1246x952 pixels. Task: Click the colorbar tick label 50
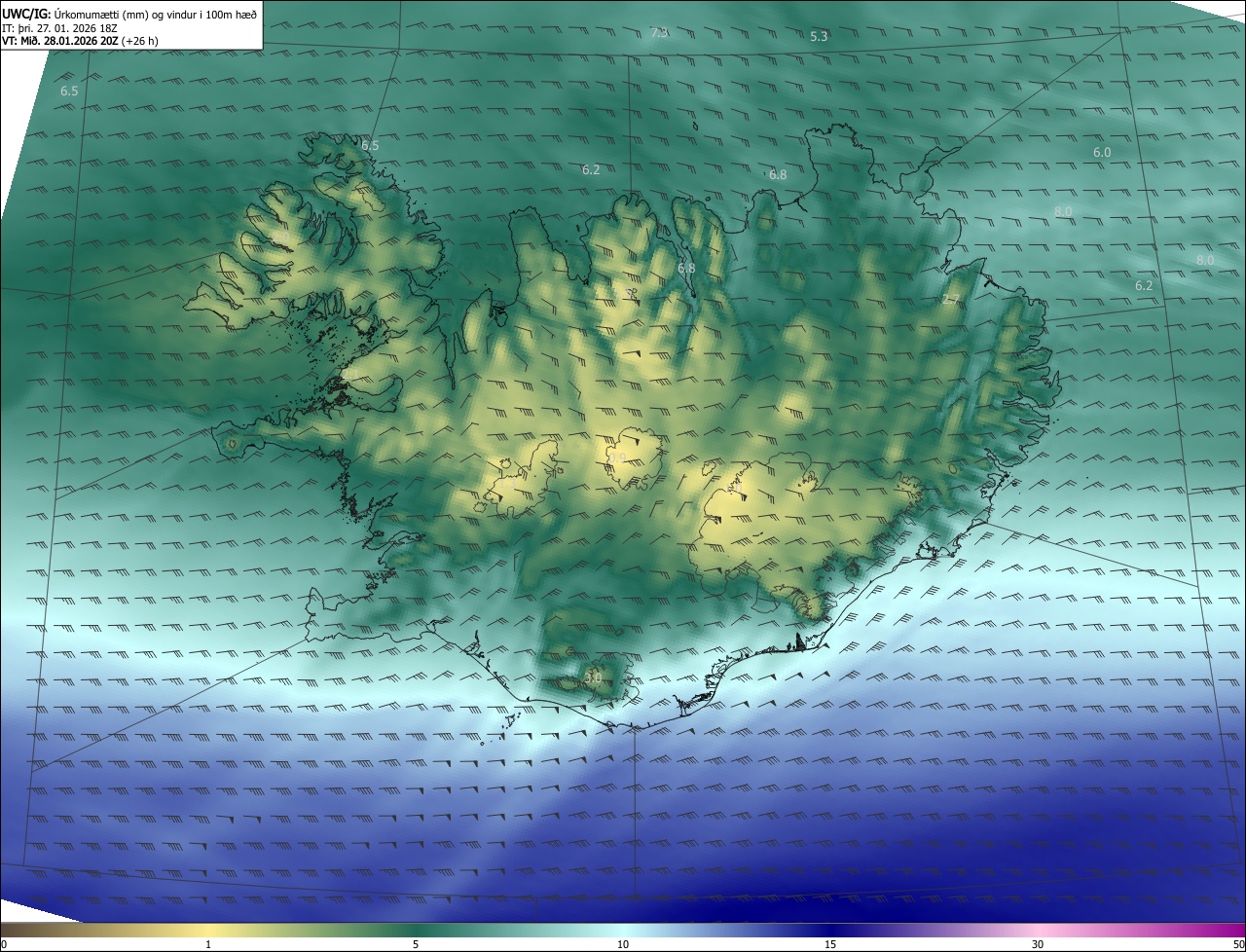point(1238,944)
